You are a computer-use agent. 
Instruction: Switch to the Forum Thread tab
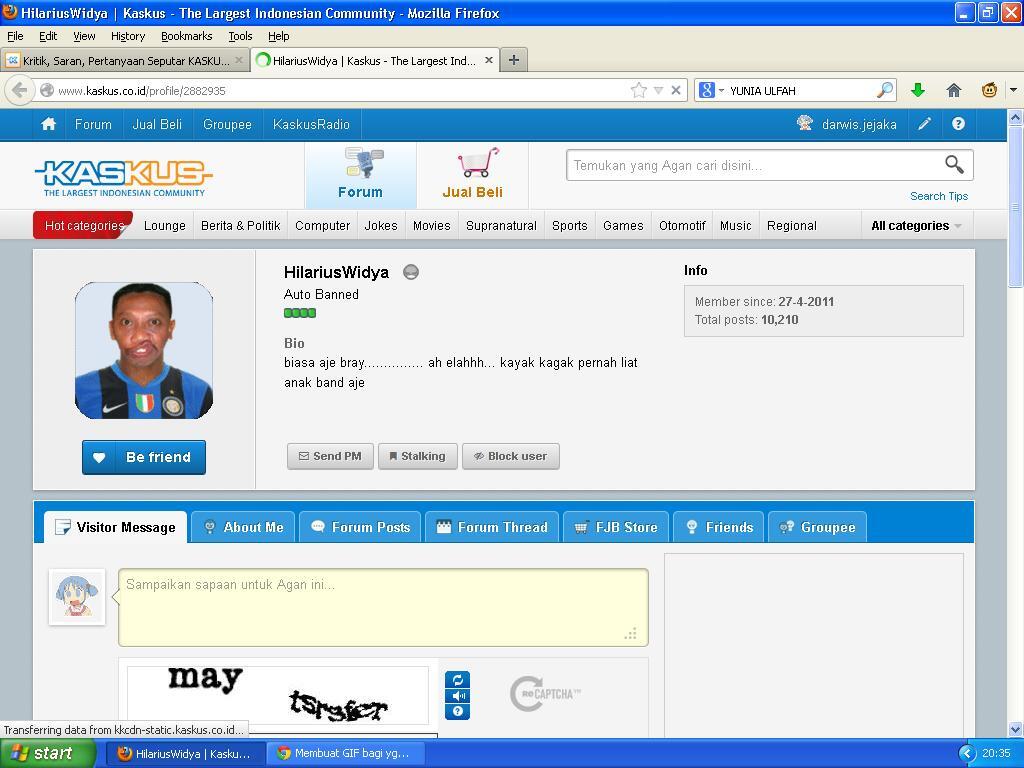point(492,527)
